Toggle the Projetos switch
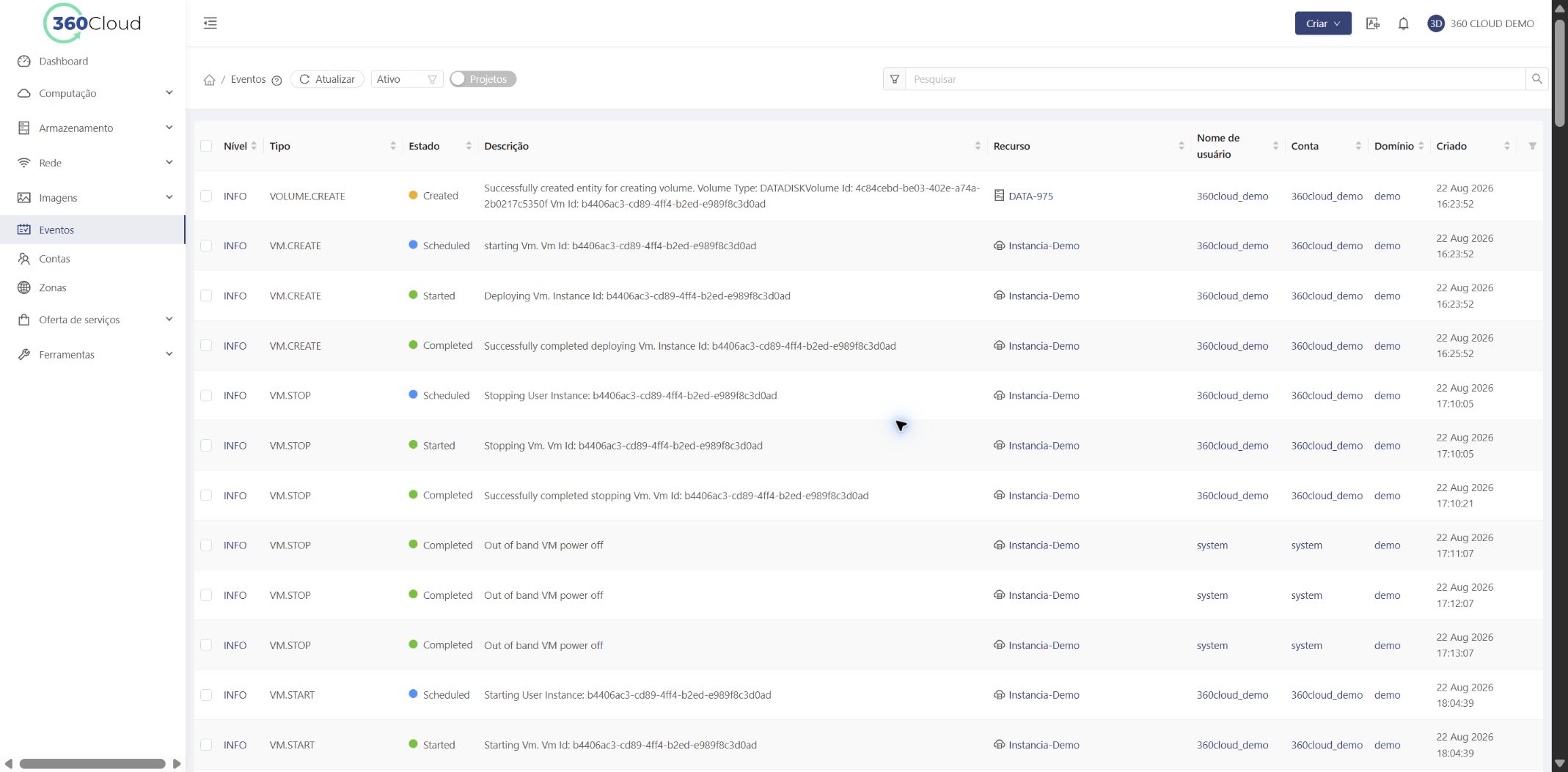Image resolution: width=1568 pixels, height=772 pixels. [x=483, y=79]
